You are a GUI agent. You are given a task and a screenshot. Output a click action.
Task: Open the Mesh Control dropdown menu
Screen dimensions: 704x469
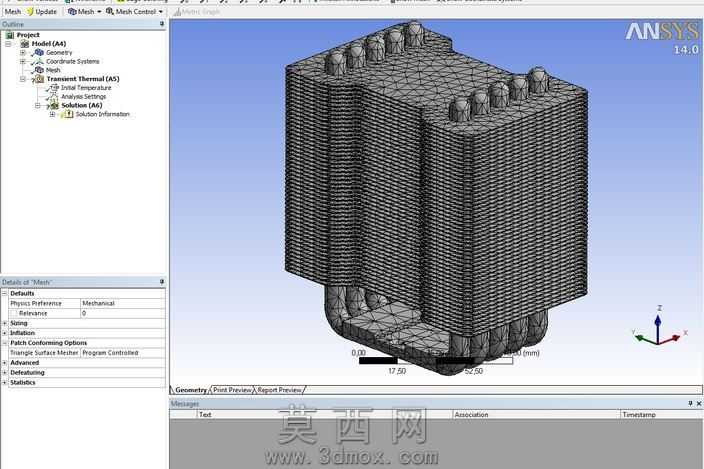tap(160, 12)
